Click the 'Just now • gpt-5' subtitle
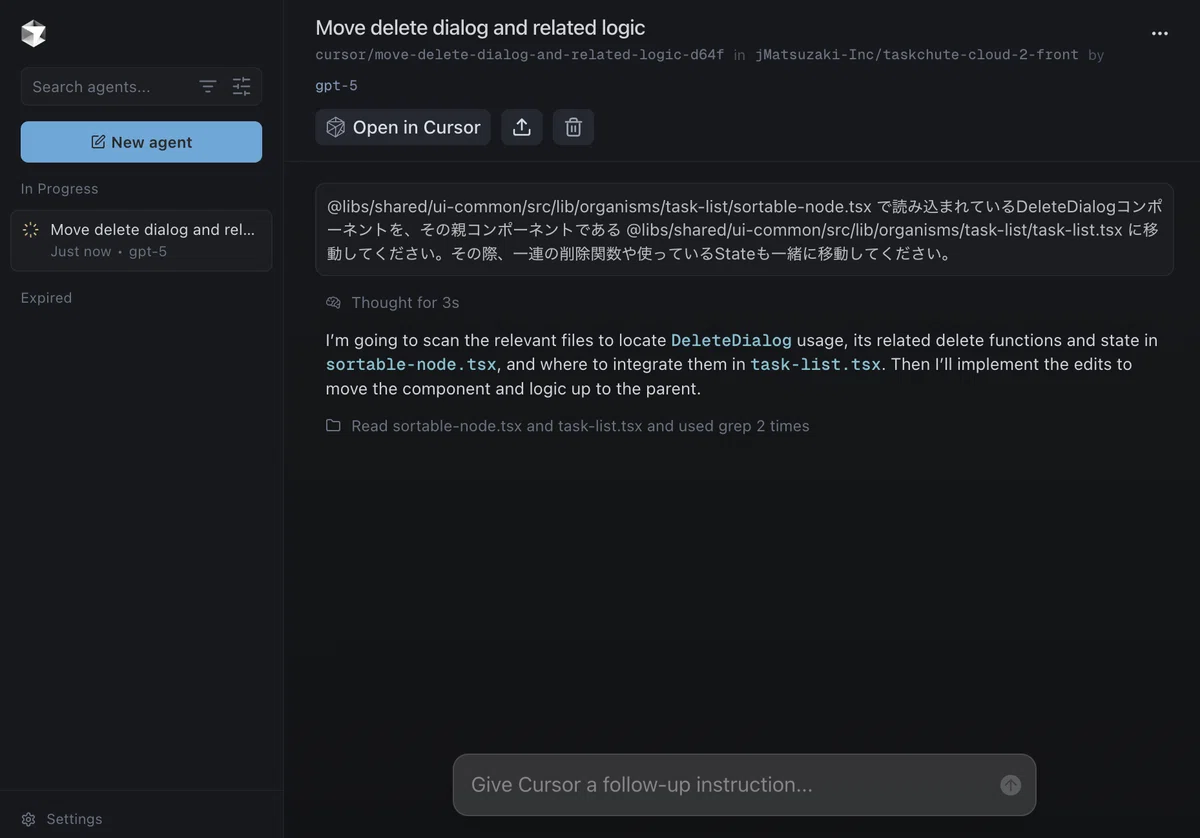The image size is (1200, 838). click(x=109, y=251)
